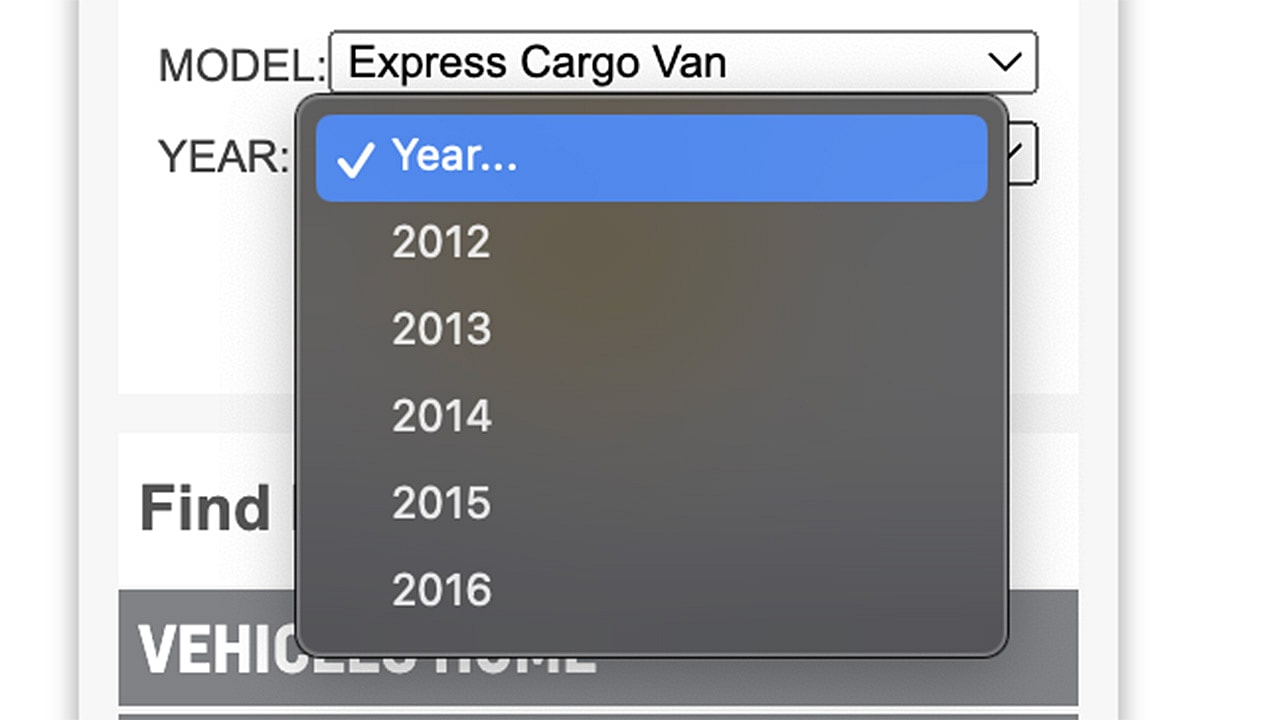Click the light gray divider above the Find heading
Viewport: 1280px width, 720px height.
pos(200,413)
